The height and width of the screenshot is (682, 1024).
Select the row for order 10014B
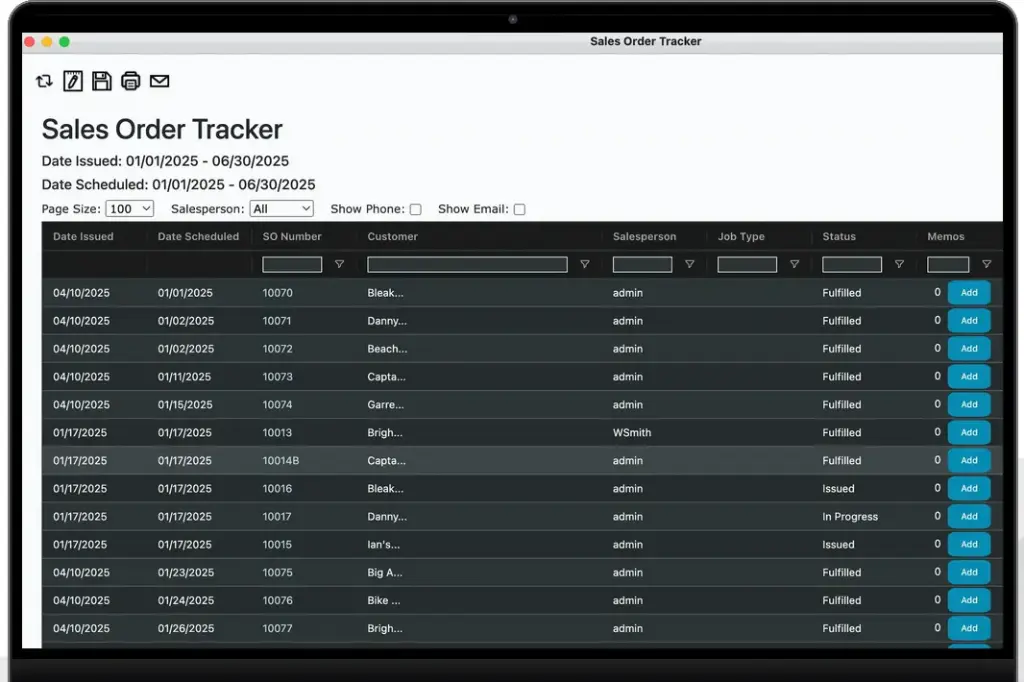500,461
